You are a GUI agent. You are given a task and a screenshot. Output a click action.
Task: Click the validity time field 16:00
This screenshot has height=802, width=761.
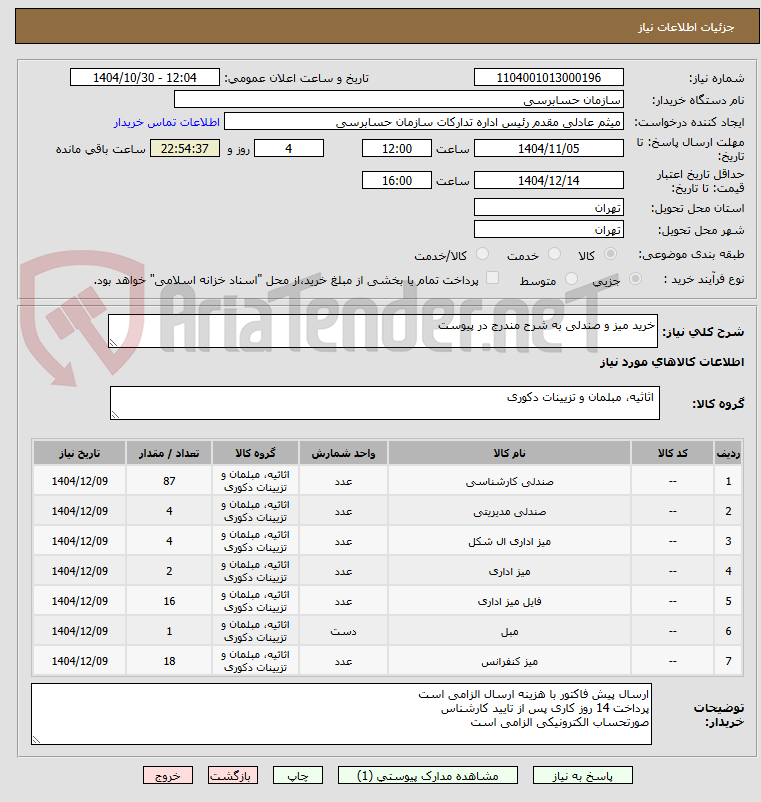click(397, 180)
